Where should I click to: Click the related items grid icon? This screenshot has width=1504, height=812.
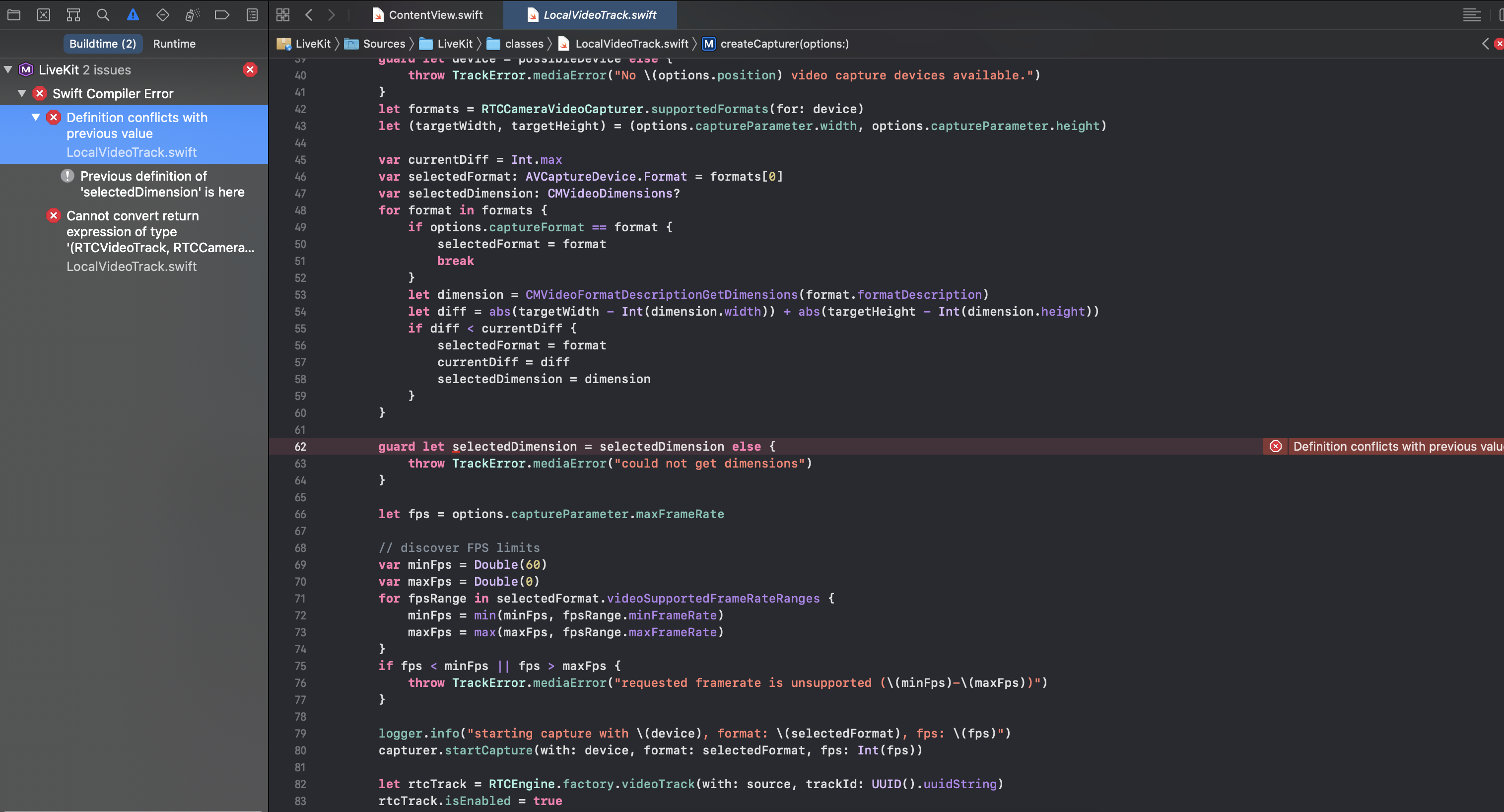[283, 14]
